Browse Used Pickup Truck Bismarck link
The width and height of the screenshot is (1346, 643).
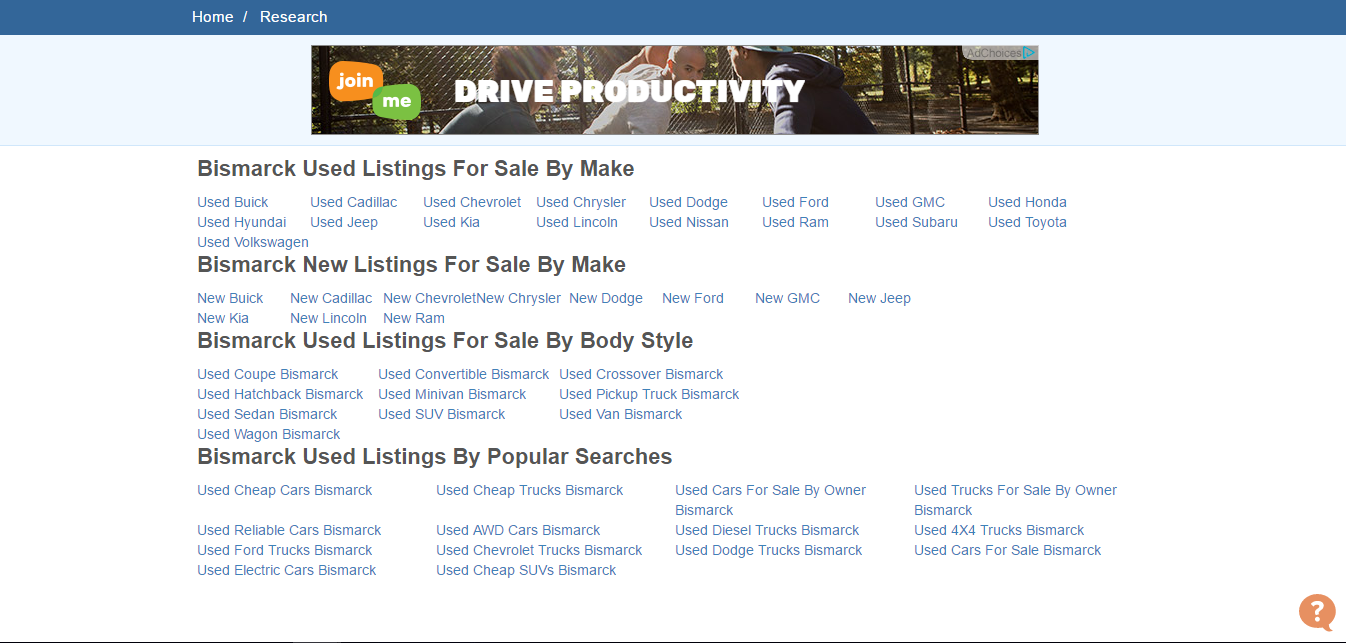(649, 394)
